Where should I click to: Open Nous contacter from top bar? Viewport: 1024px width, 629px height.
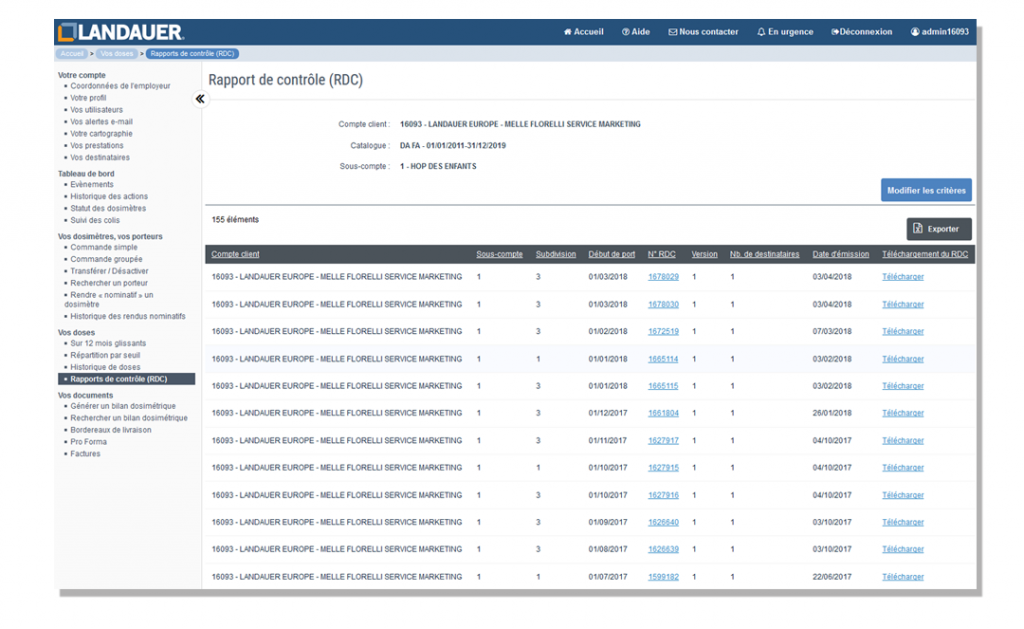click(703, 32)
